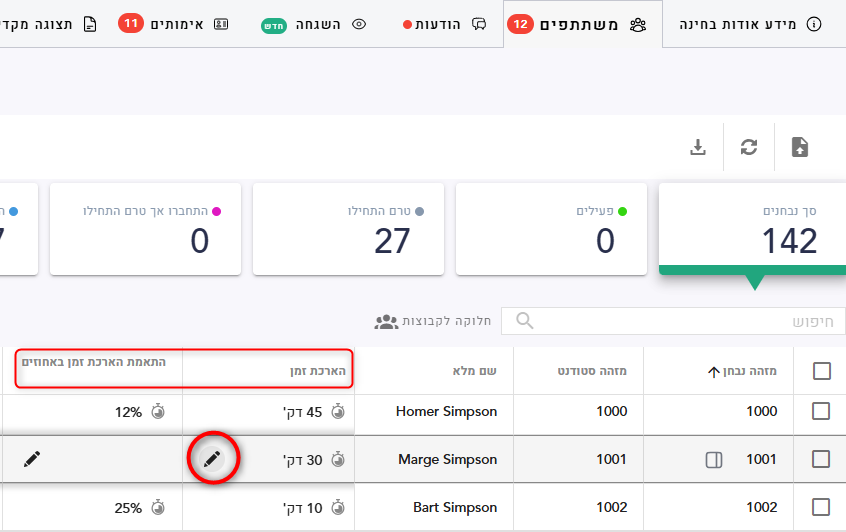This screenshot has width=846, height=532.
Task: Click the חיפוש search field
Action: (x=673, y=321)
